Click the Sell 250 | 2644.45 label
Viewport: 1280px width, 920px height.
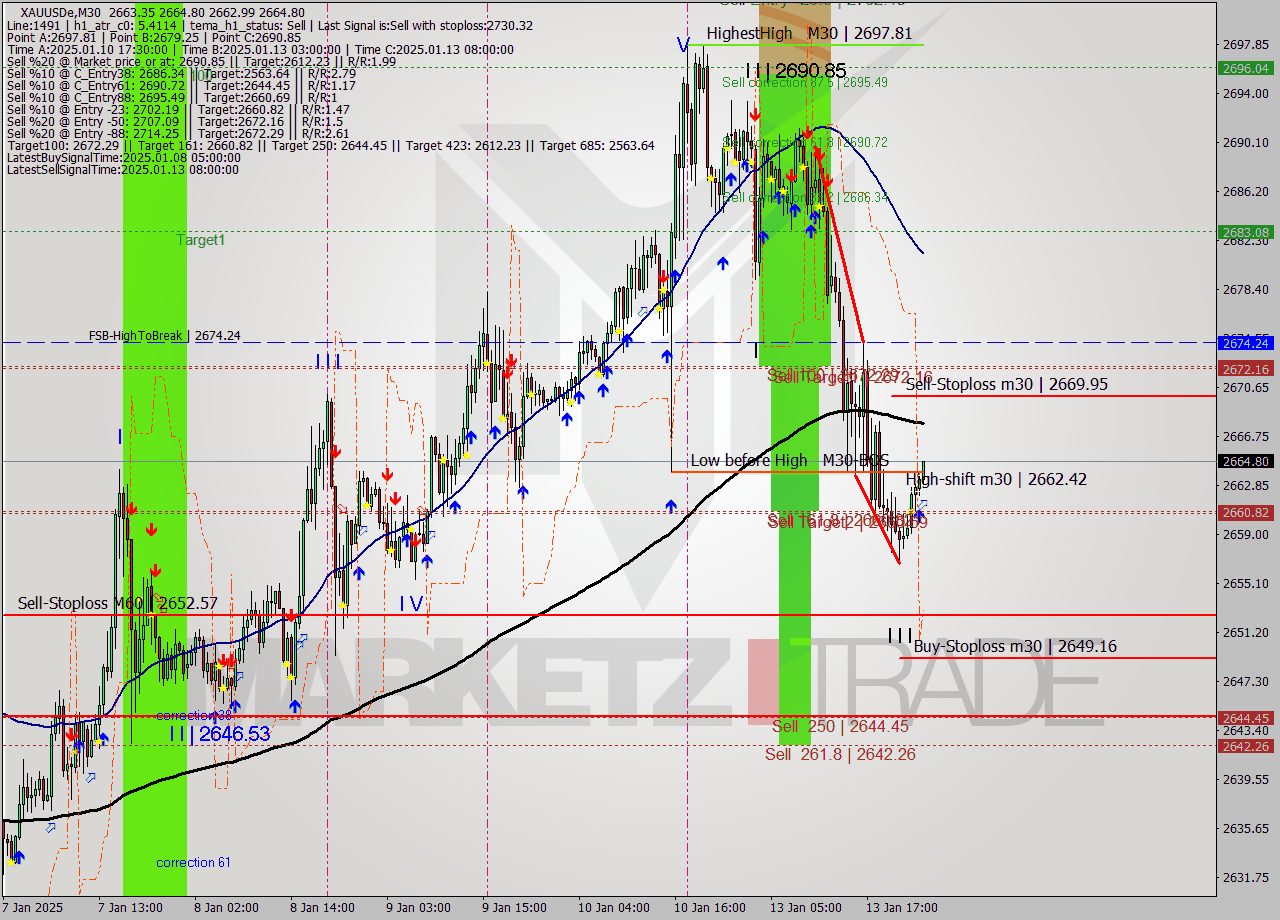pyautogui.click(x=840, y=726)
